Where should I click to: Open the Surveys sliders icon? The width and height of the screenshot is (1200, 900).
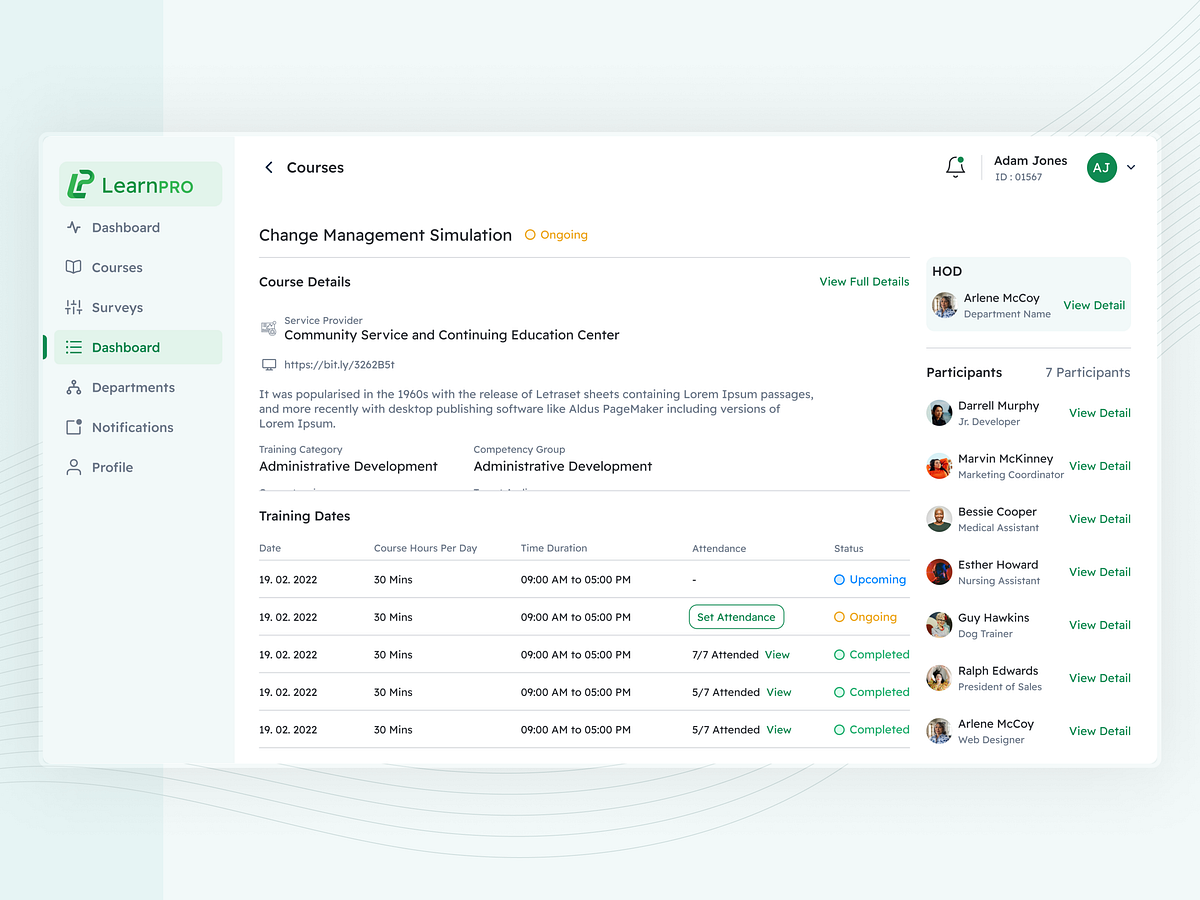coord(74,307)
